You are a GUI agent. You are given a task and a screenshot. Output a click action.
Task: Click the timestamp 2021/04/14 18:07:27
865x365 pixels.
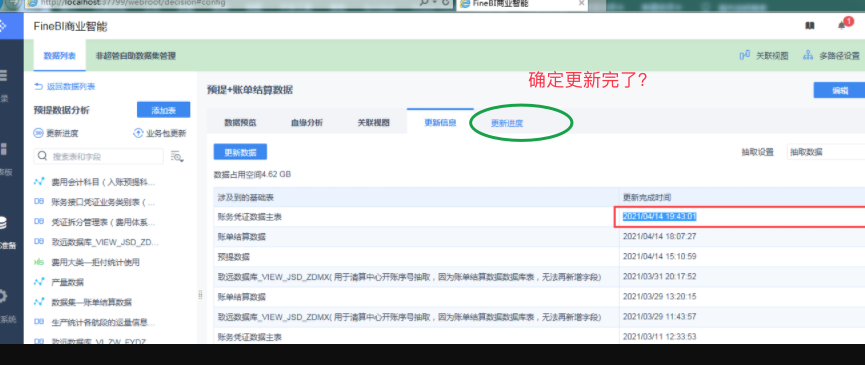pos(660,236)
